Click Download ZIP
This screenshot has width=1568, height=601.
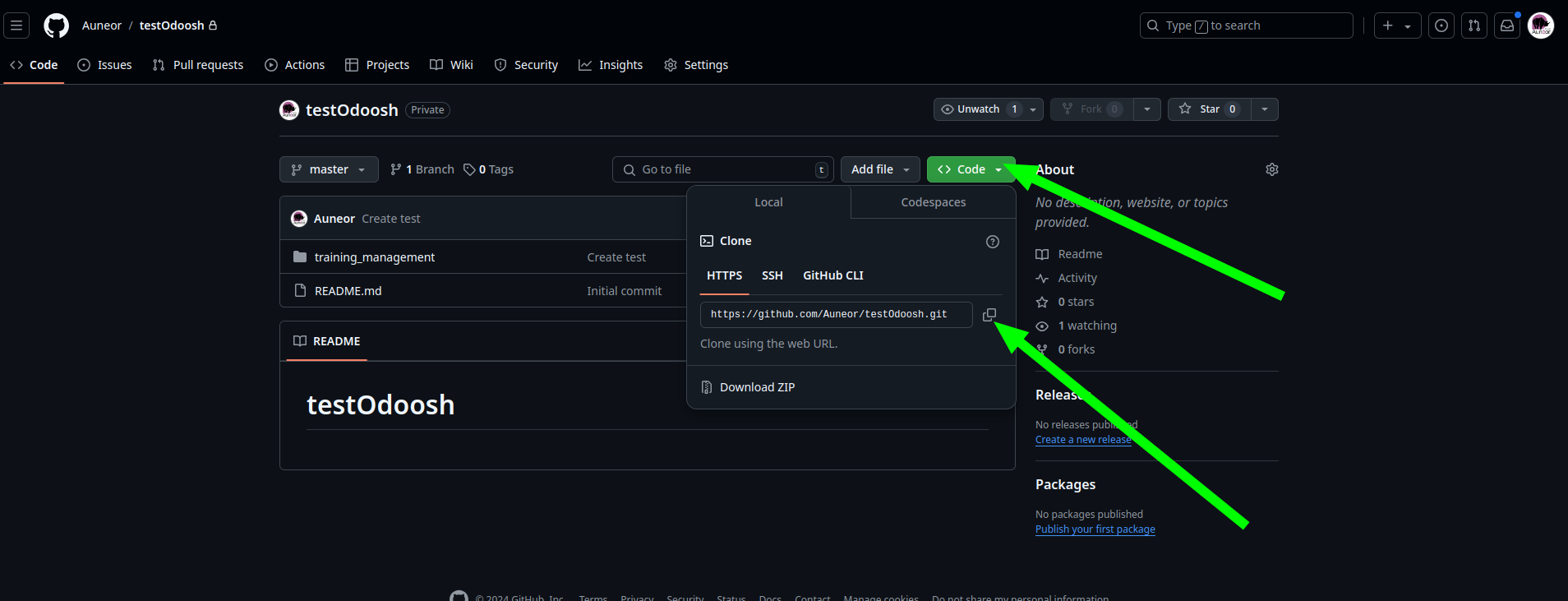[x=757, y=387]
